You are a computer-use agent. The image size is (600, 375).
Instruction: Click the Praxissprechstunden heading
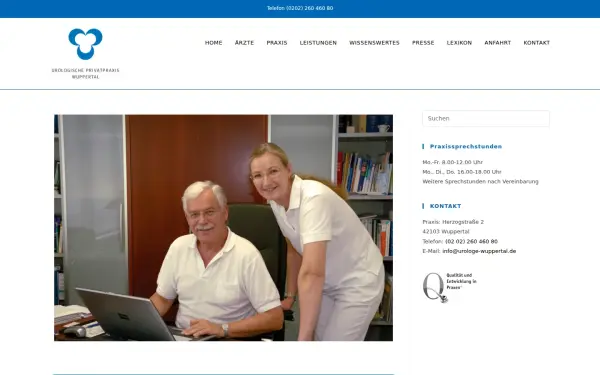pyautogui.click(x=466, y=147)
